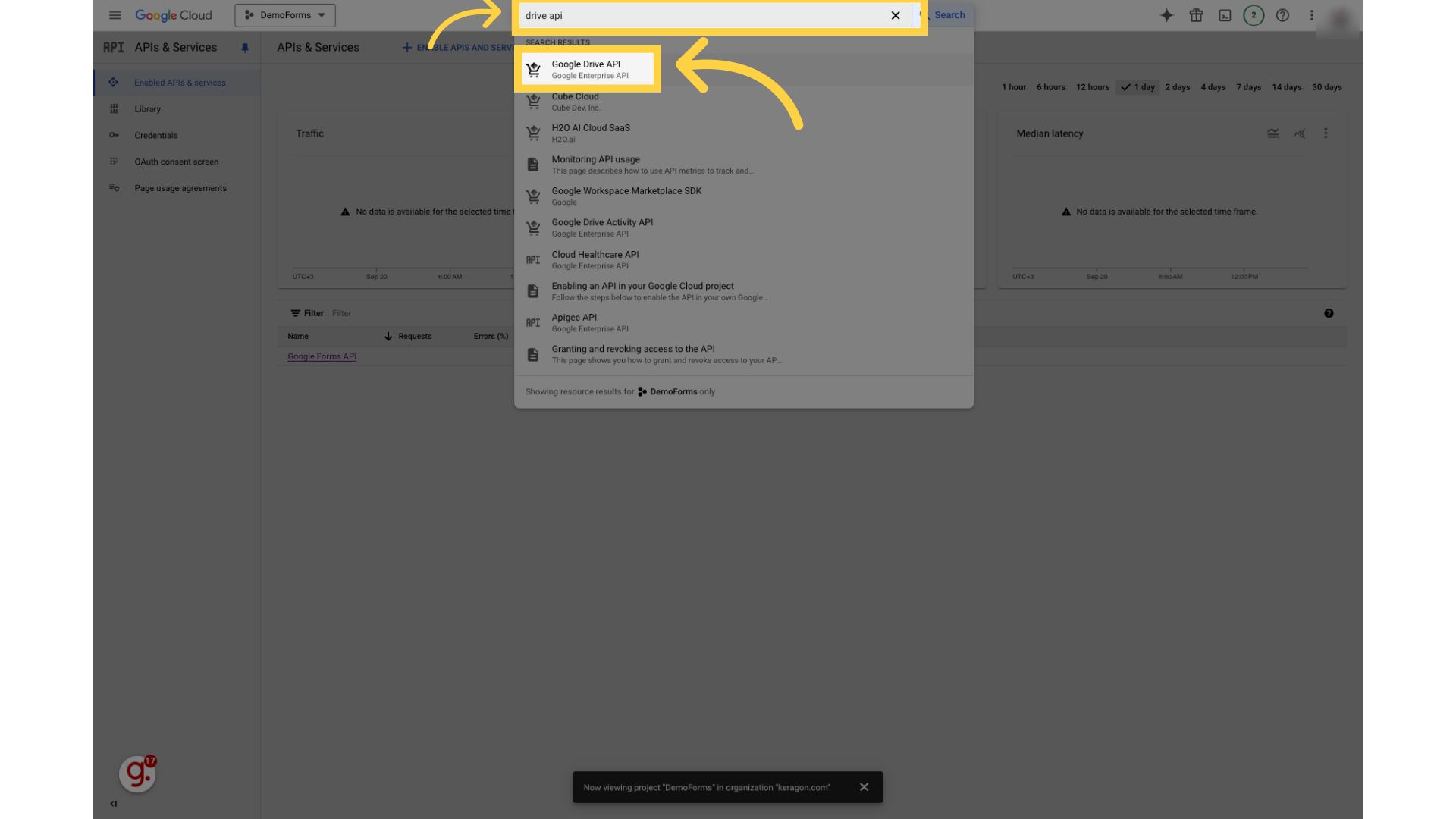Select Google Drive Activity API result
Viewport: 1456px width, 819px height.
(743, 227)
